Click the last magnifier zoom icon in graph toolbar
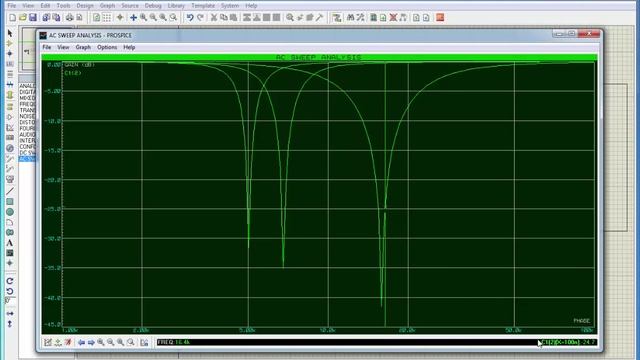Screen dimensions: 640x360 point(131,342)
